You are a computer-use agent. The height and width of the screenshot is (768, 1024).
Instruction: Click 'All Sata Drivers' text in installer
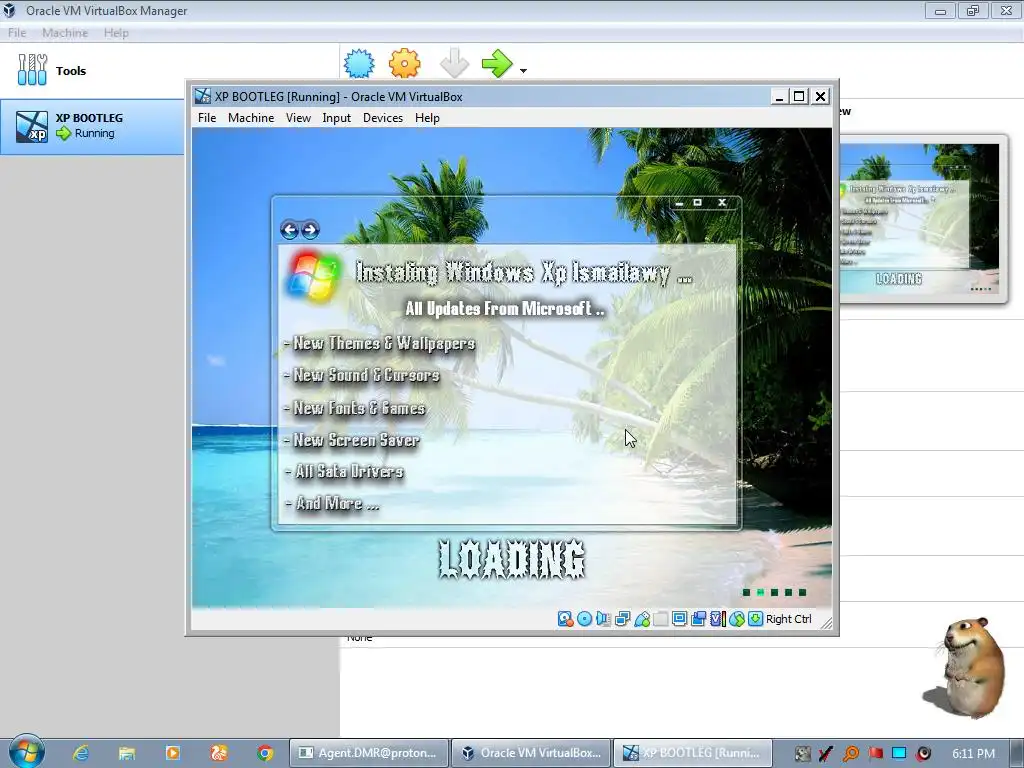[x=349, y=472]
